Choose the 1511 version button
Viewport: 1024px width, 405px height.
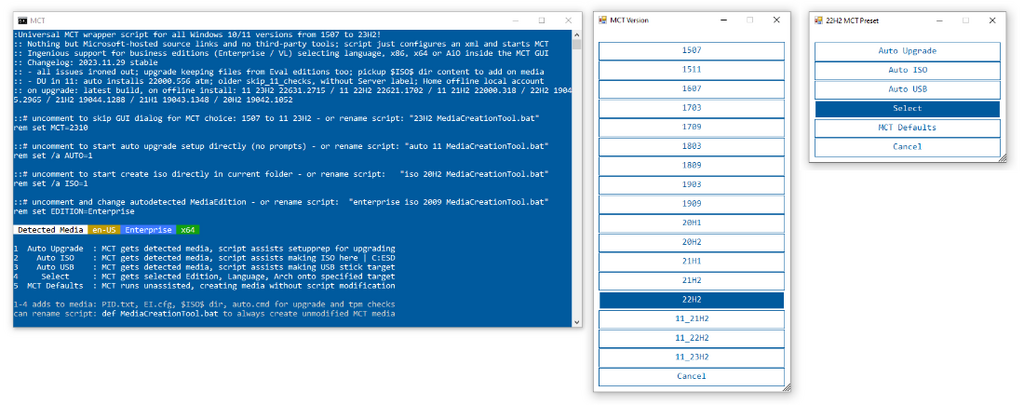[x=692, y=70]
